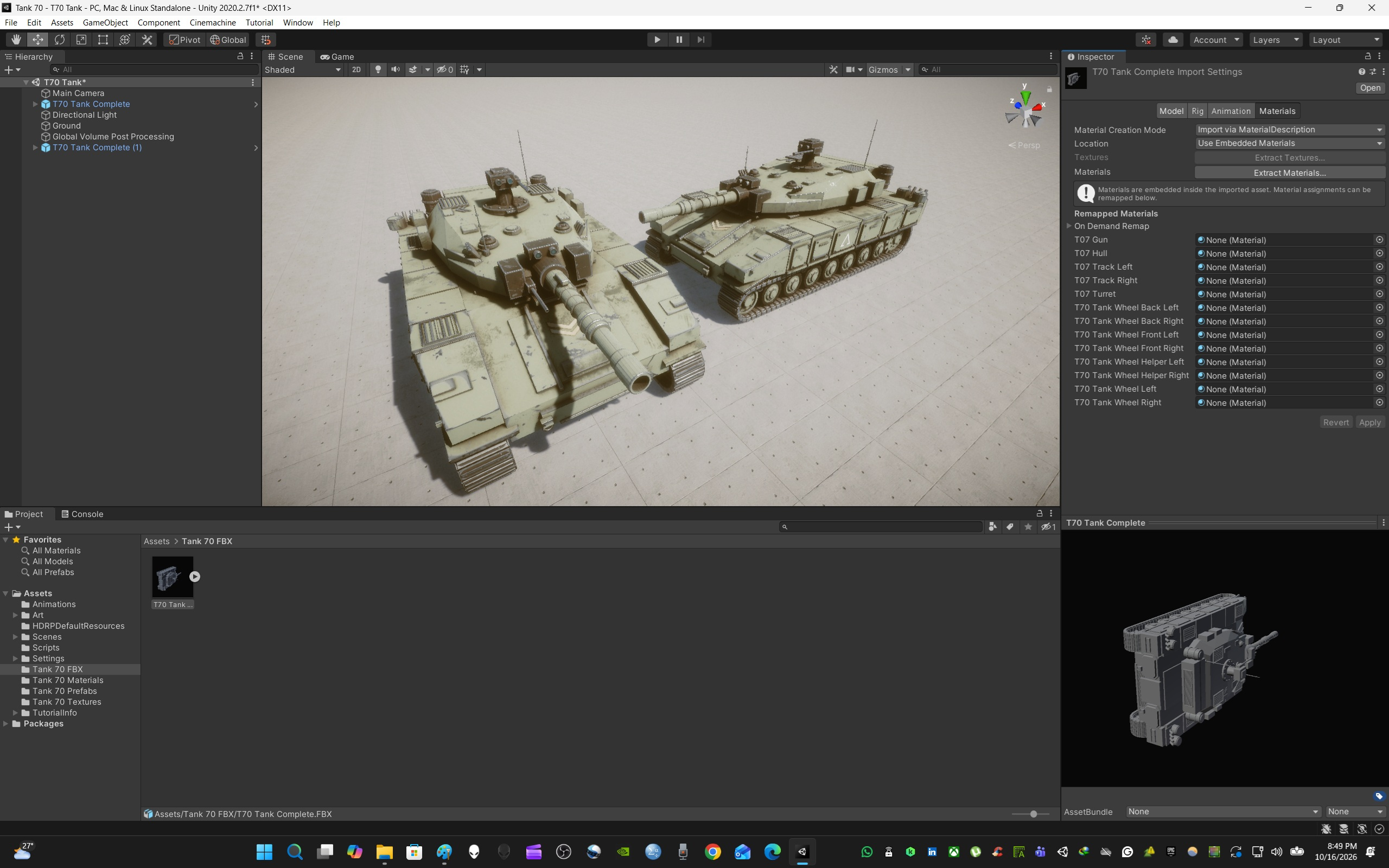Image resolution: width=1389 pixels, height=868 pixels.
Task: Click the Open button in Inspector
Action: click(x=1369, y=88)
